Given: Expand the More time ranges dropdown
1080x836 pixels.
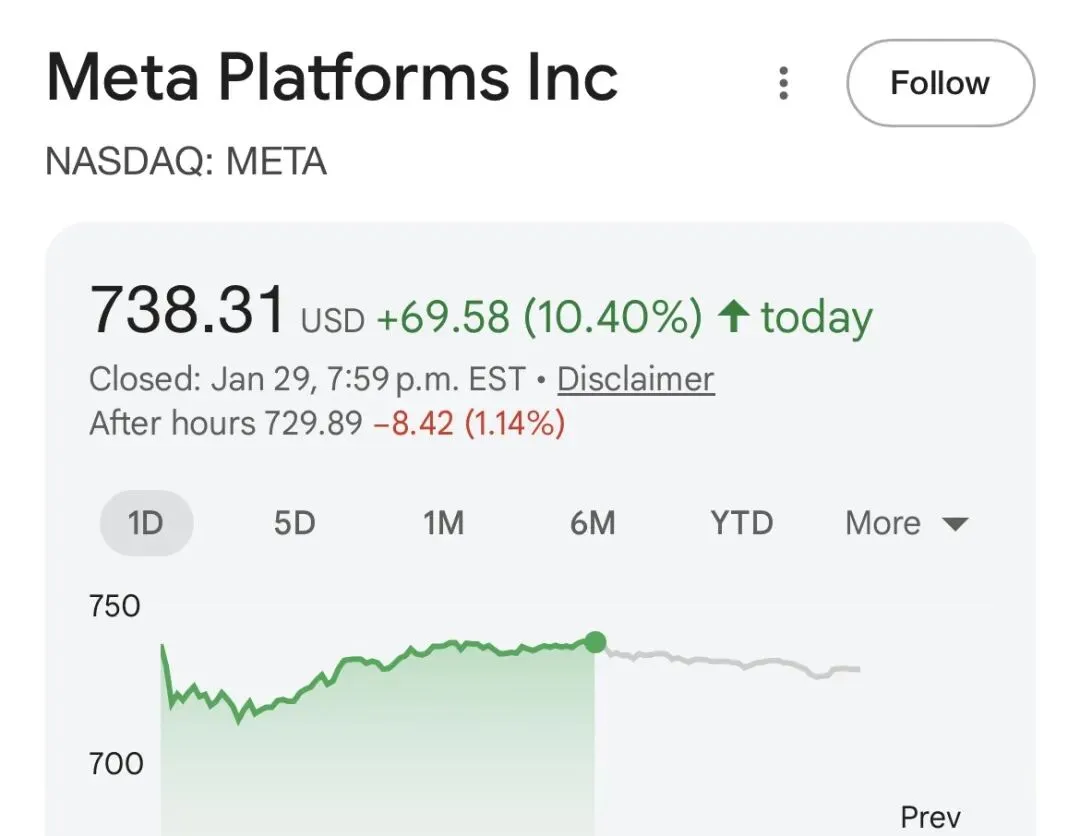Looking at the screenshot, I should click(906, 523).
